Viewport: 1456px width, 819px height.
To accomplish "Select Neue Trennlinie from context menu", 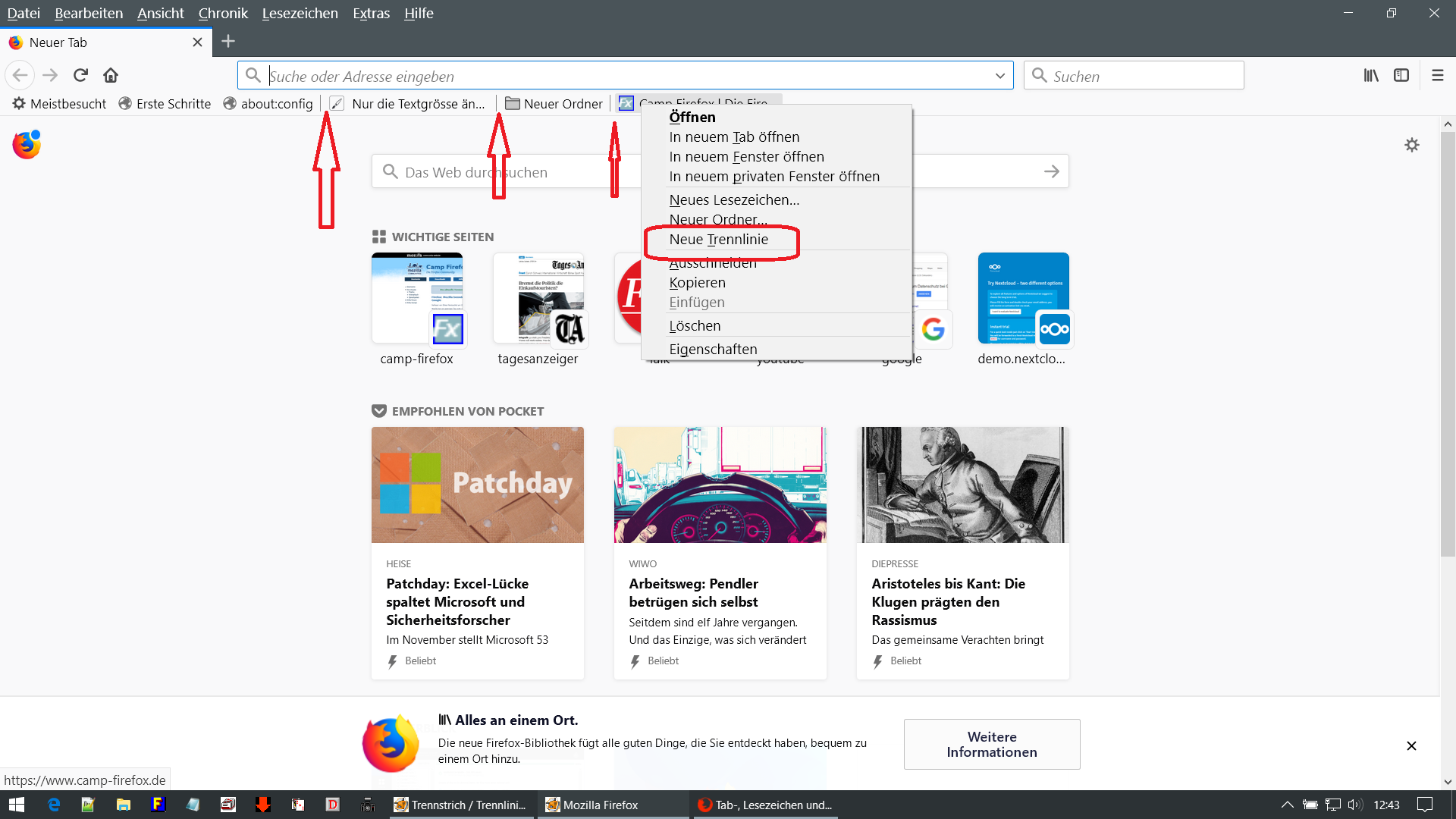I will [718, 240].
